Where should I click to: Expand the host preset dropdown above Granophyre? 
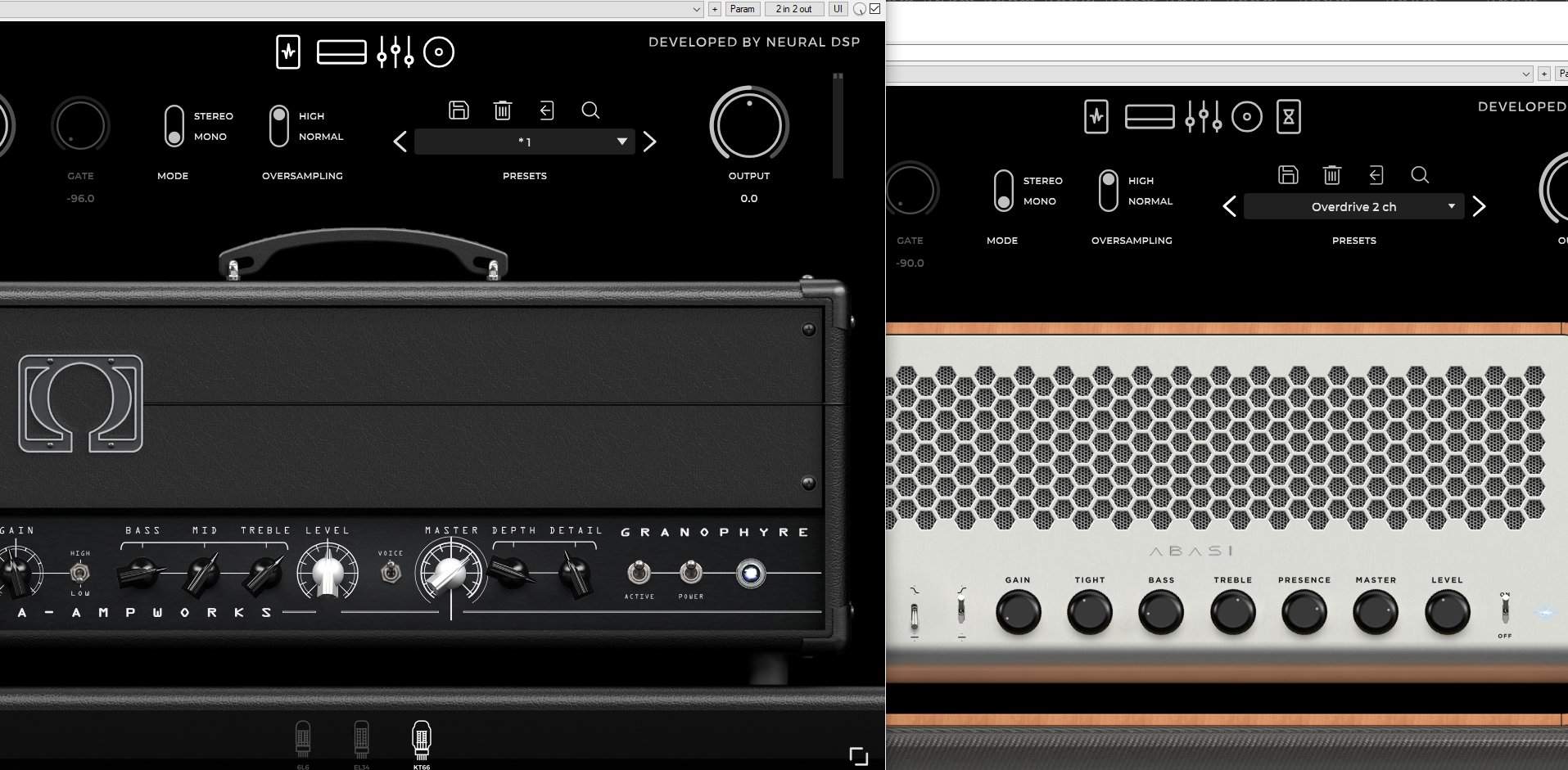pos(697,9)
